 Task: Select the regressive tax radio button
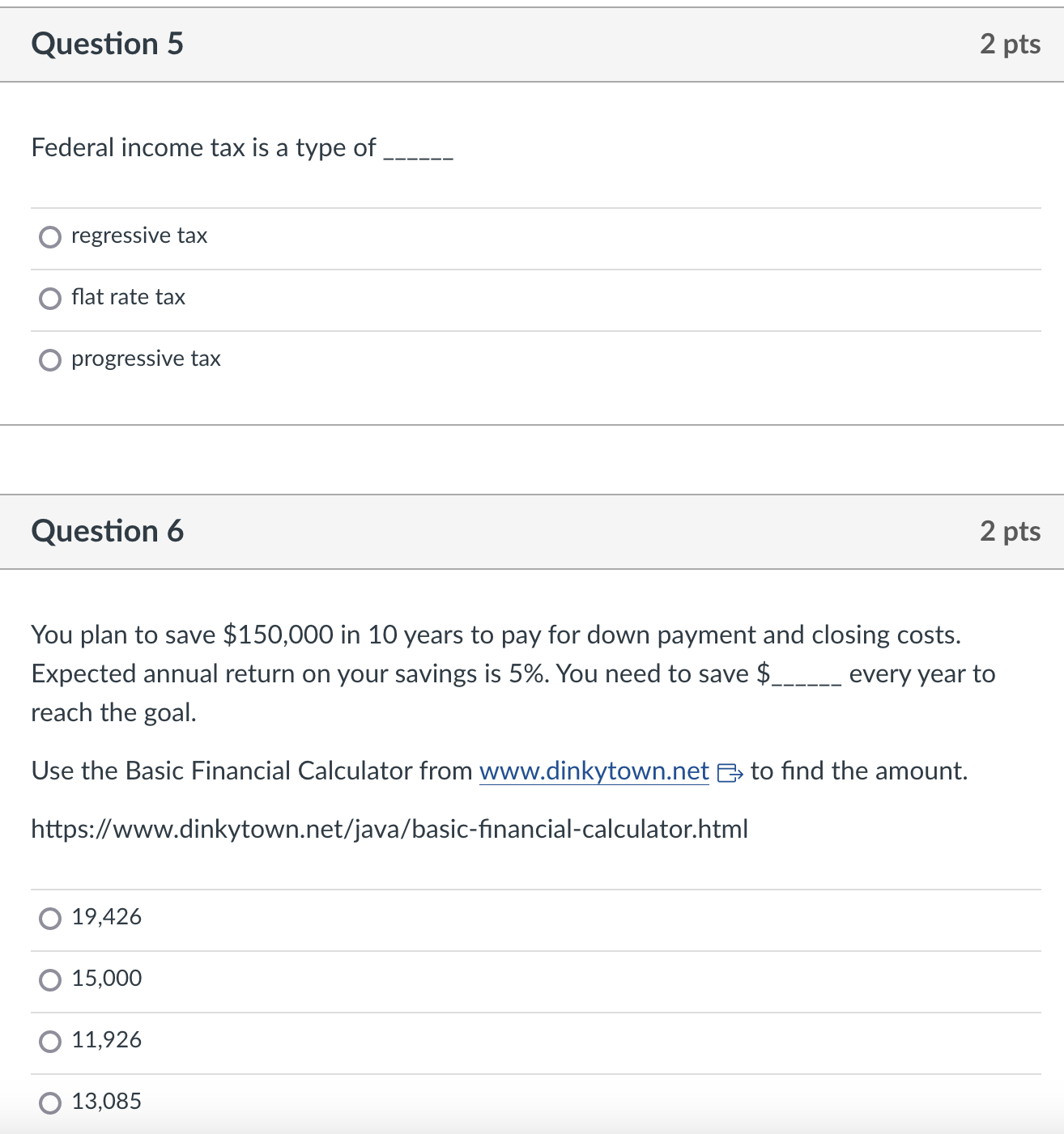(50, 236)
